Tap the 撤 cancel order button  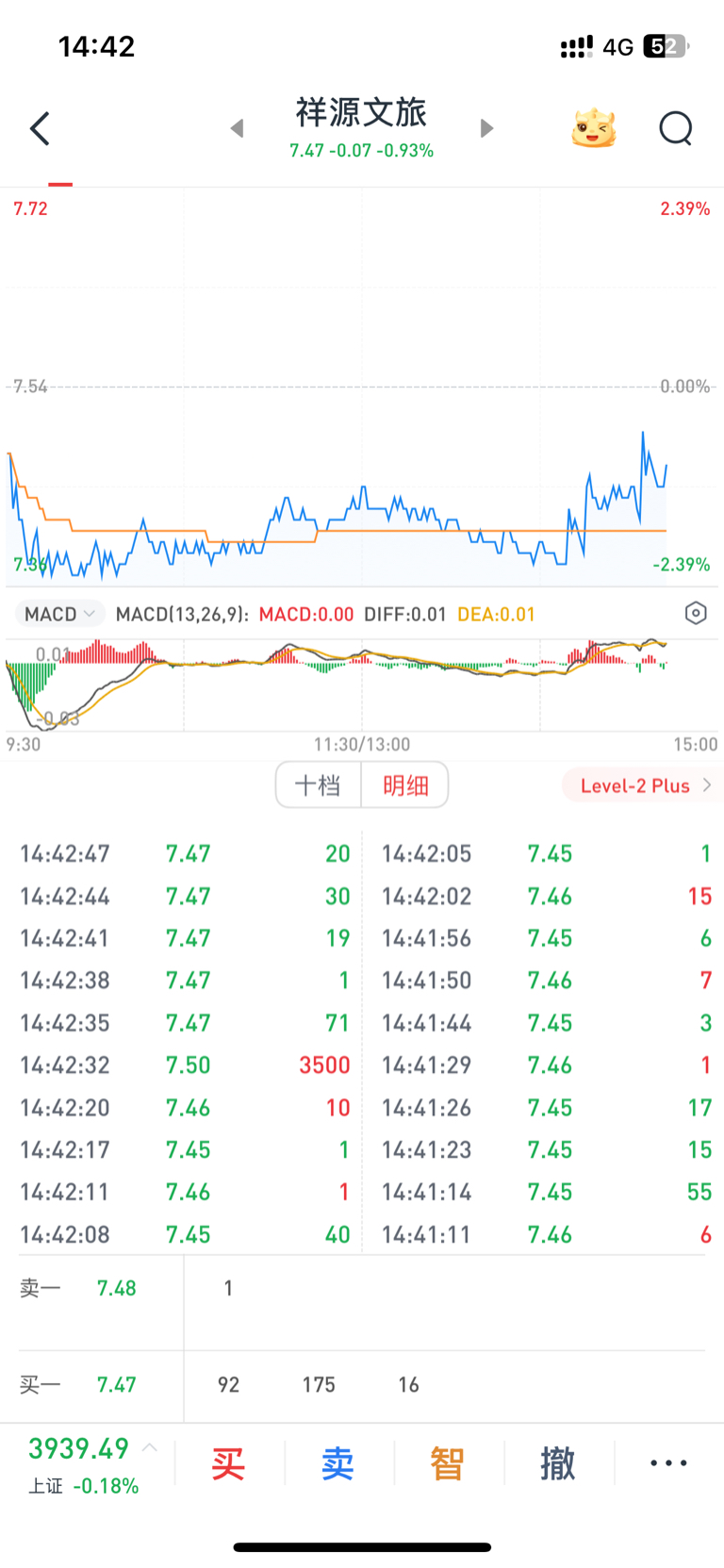(558, 1464)
